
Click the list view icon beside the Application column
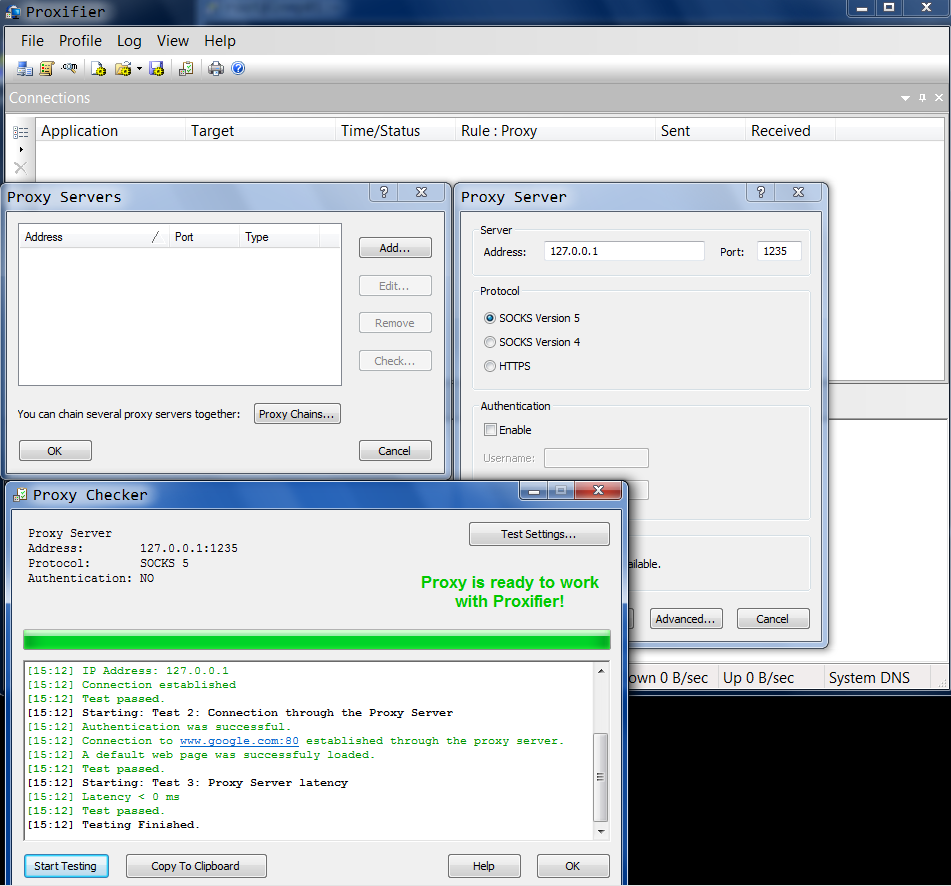21,132
